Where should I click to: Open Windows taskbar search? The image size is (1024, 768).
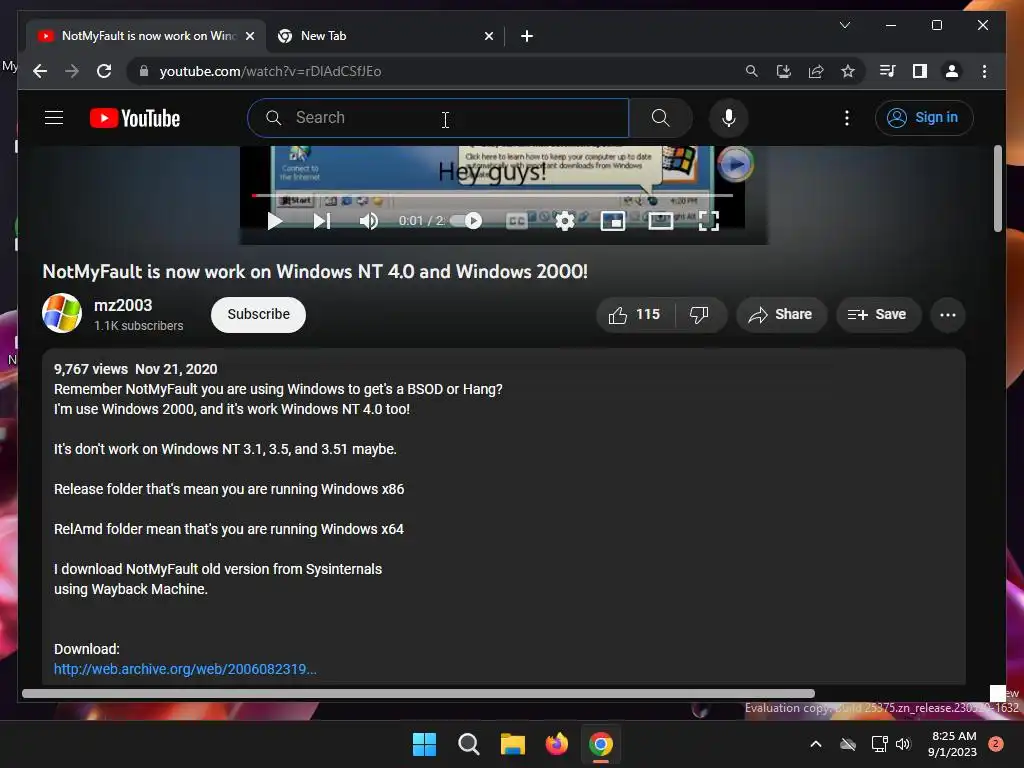(468, 744)
